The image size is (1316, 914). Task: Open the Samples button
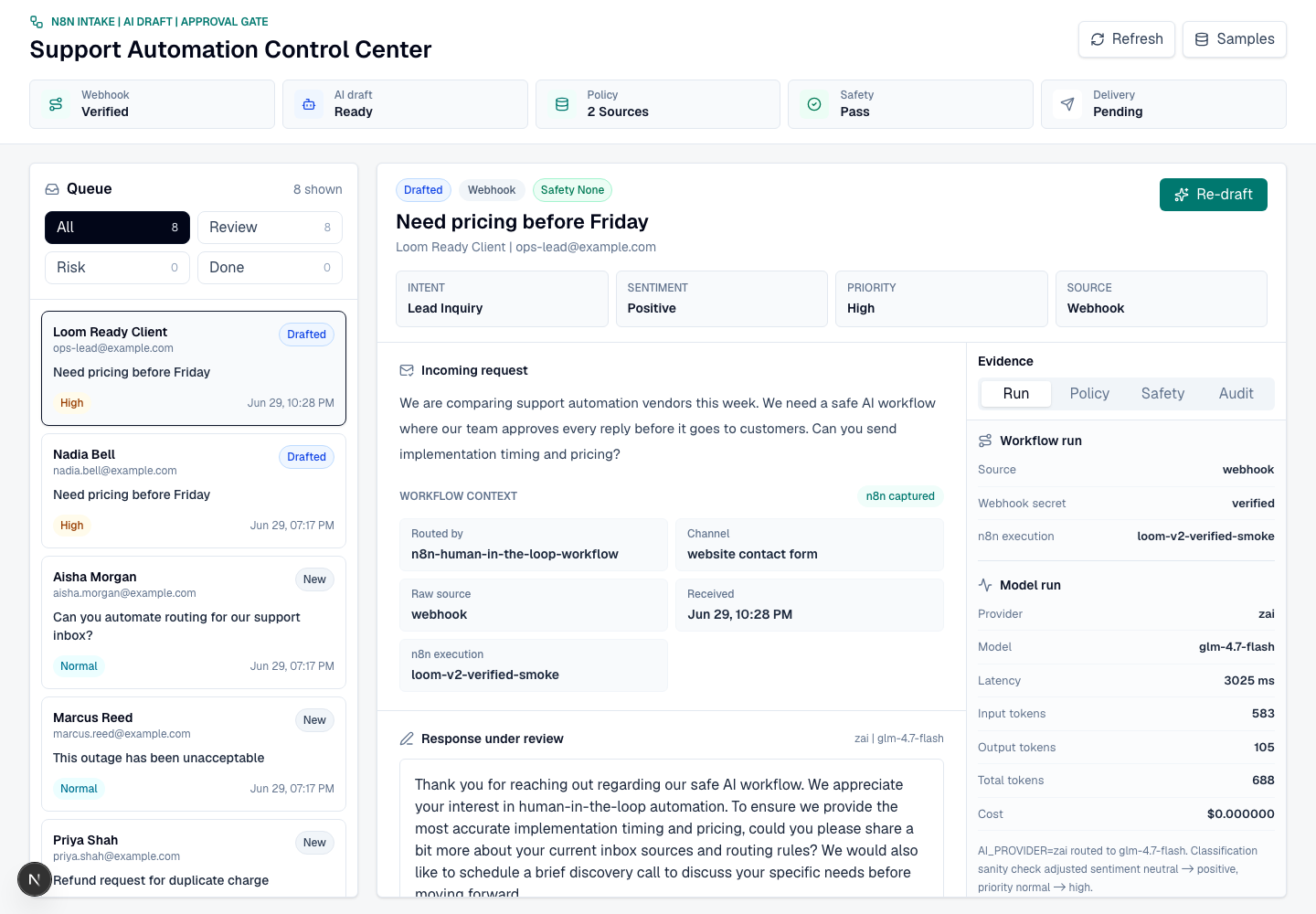[1235, 39]
